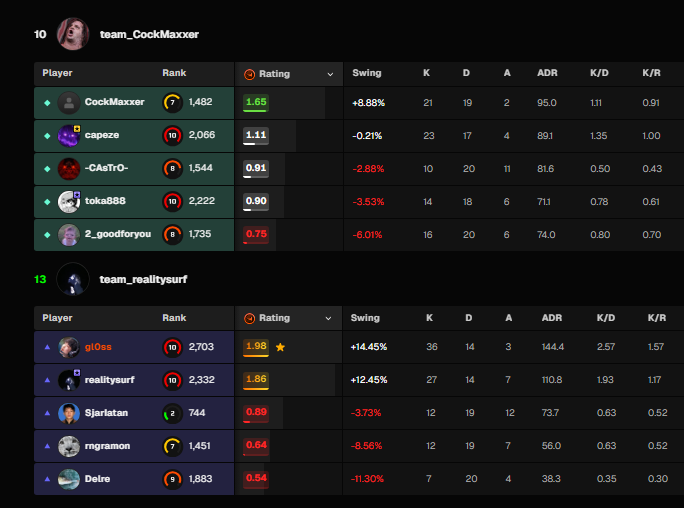684x508 pixels.
Task: Click the MVP star next to gl0ss rating
Action: click(280, 347)
